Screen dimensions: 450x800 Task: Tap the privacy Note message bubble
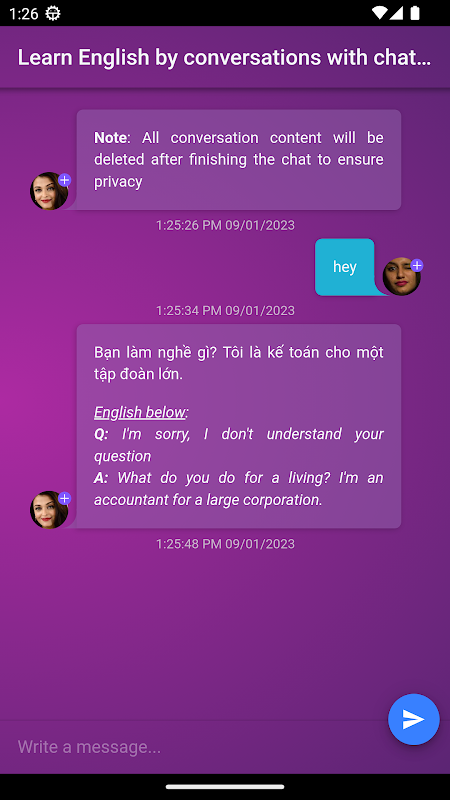[239, 160]
